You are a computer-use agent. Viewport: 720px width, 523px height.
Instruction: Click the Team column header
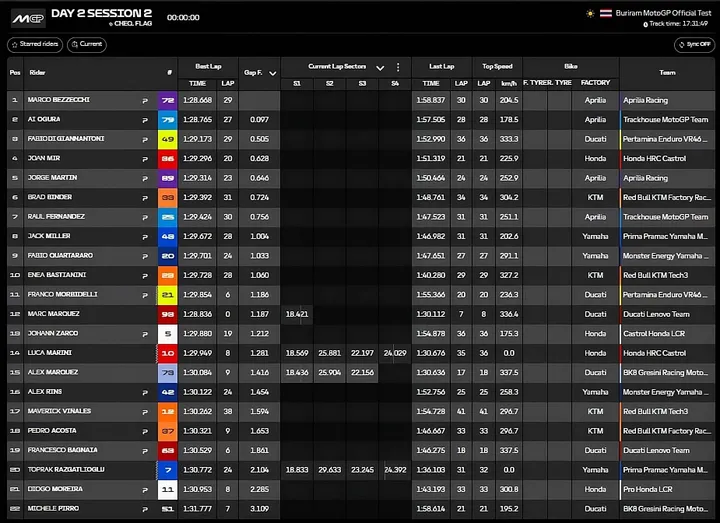click(667, 73)
